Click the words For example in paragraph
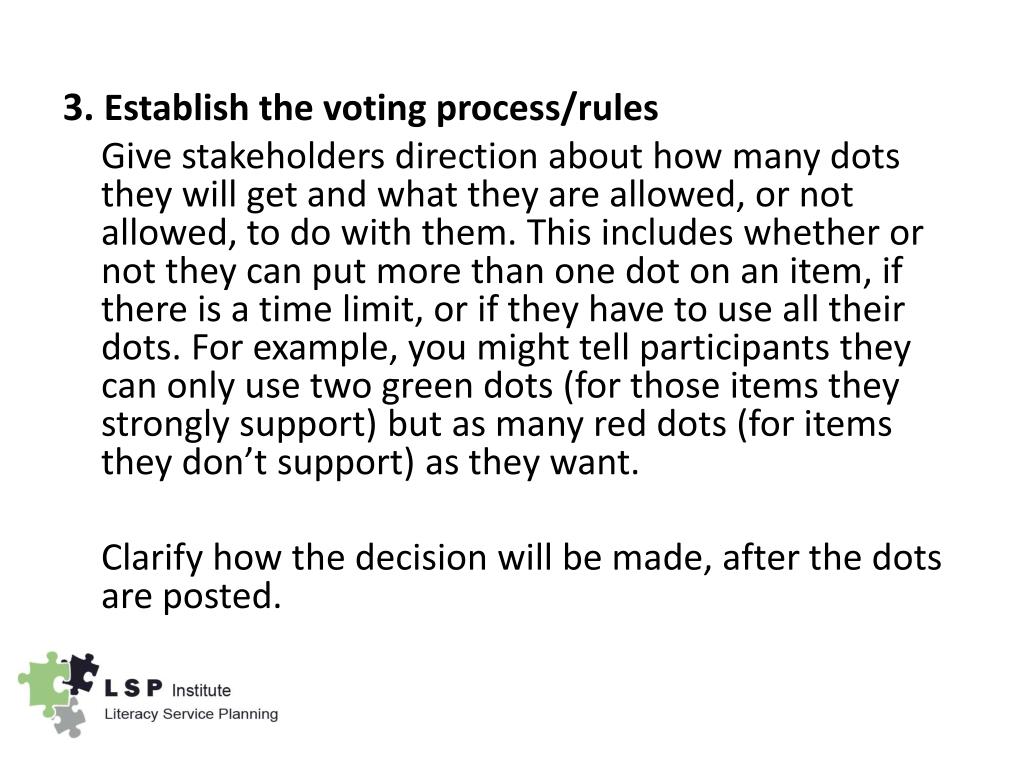Viewport: 1024px width, 768px height. point(295,347)
